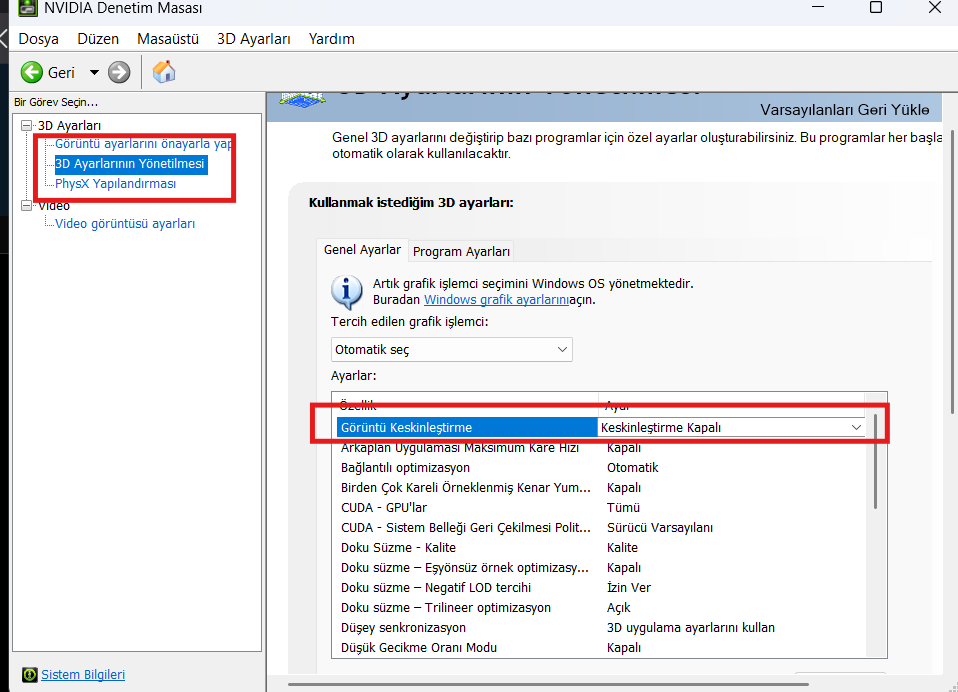Select Video görüntüsü ayarları tree item
The width and height of the screenshot is (958, 692).
tap(125, 224)
